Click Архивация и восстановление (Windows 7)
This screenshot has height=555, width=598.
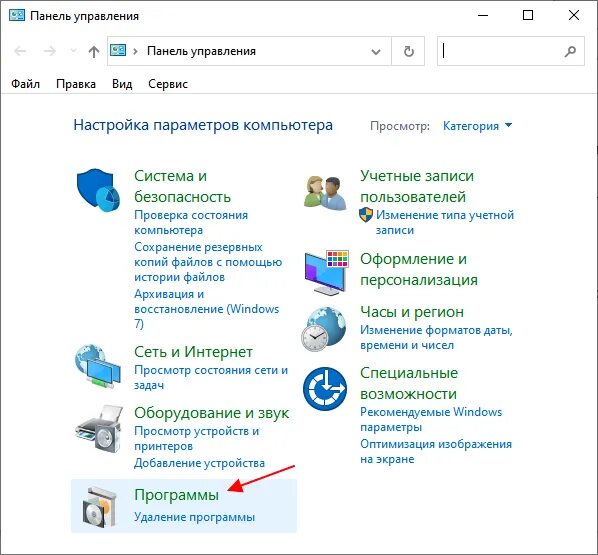tap(206, 309)
